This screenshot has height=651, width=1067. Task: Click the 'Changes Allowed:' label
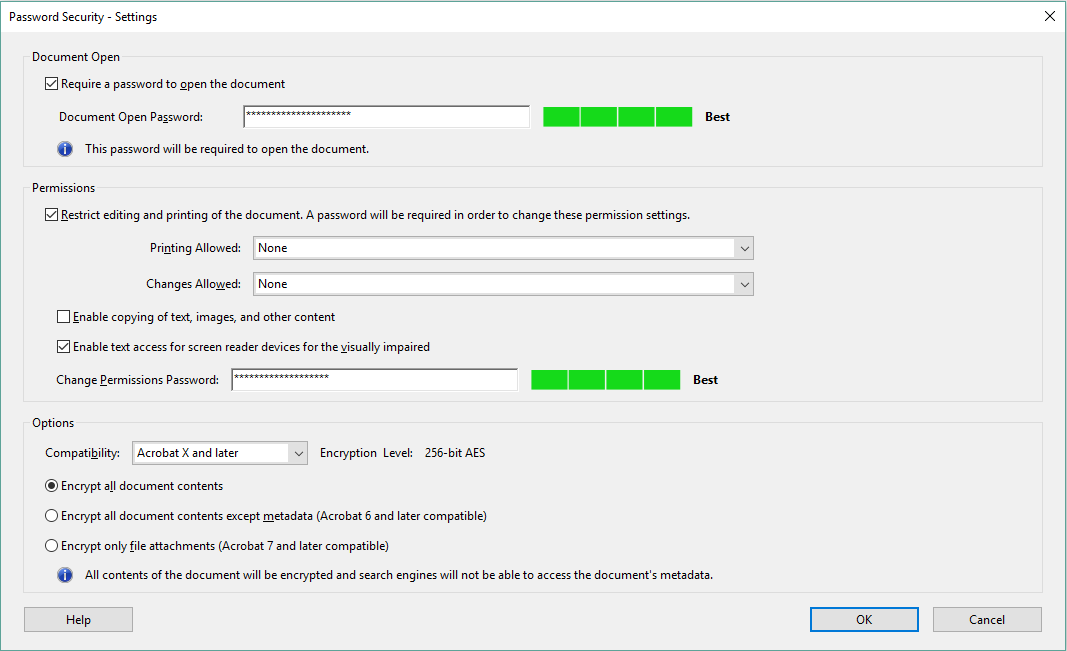[193, 284]
